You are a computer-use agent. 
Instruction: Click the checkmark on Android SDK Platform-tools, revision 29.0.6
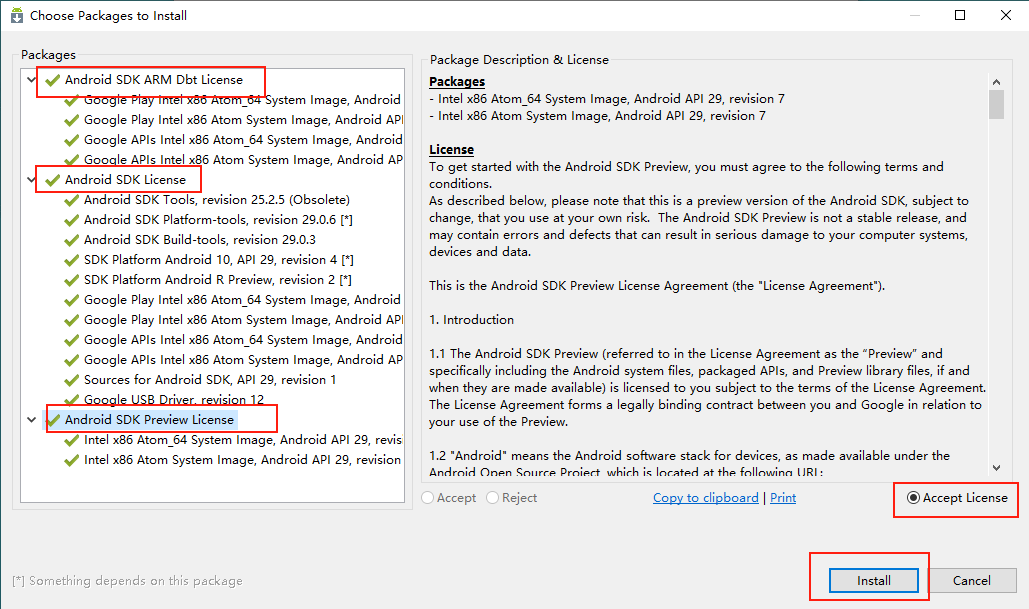(72, 220)
